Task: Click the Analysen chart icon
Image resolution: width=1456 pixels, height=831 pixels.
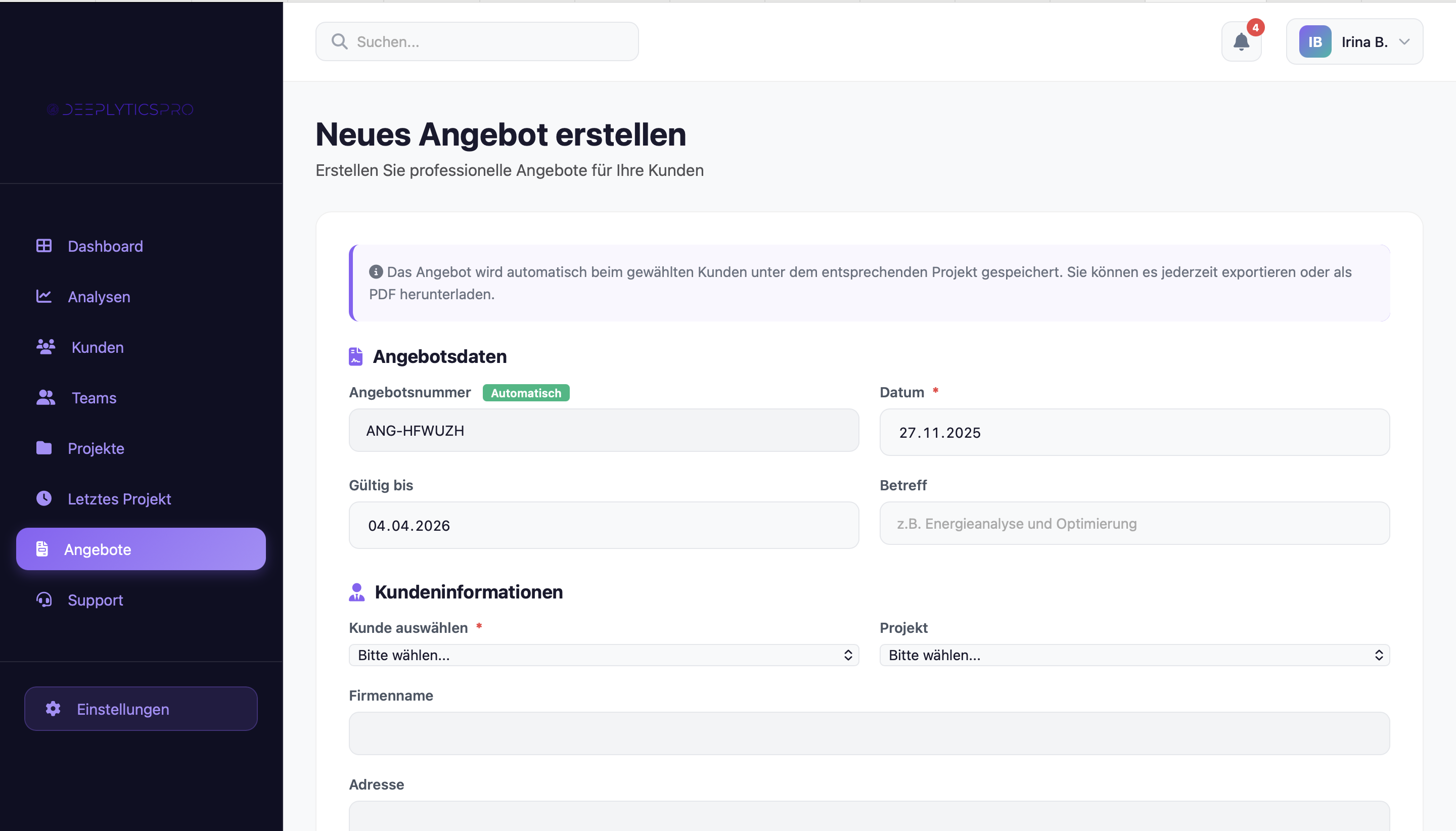Action: (x=44, y=296)
